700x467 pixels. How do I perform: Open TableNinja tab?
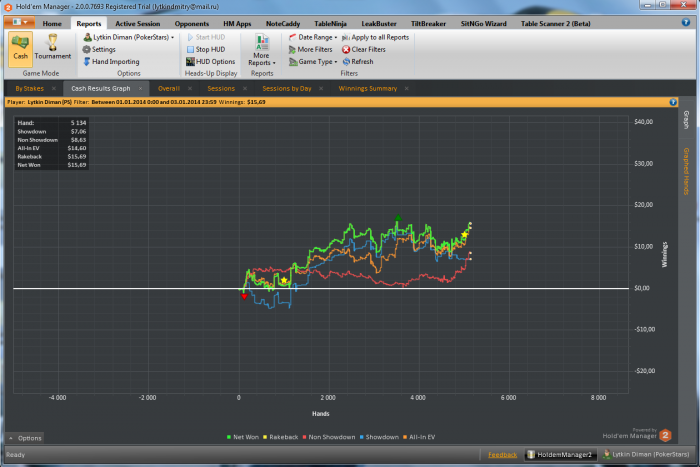(330, 24)
